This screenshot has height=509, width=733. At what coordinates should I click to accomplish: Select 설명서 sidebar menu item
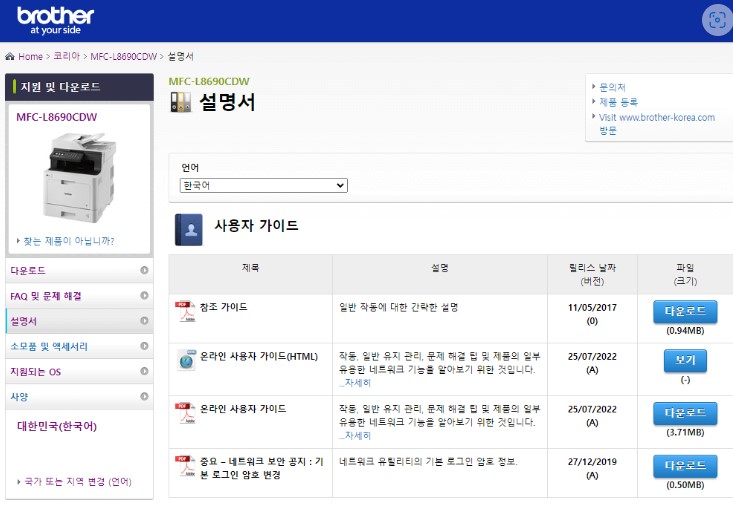click(x=79, y=321)
